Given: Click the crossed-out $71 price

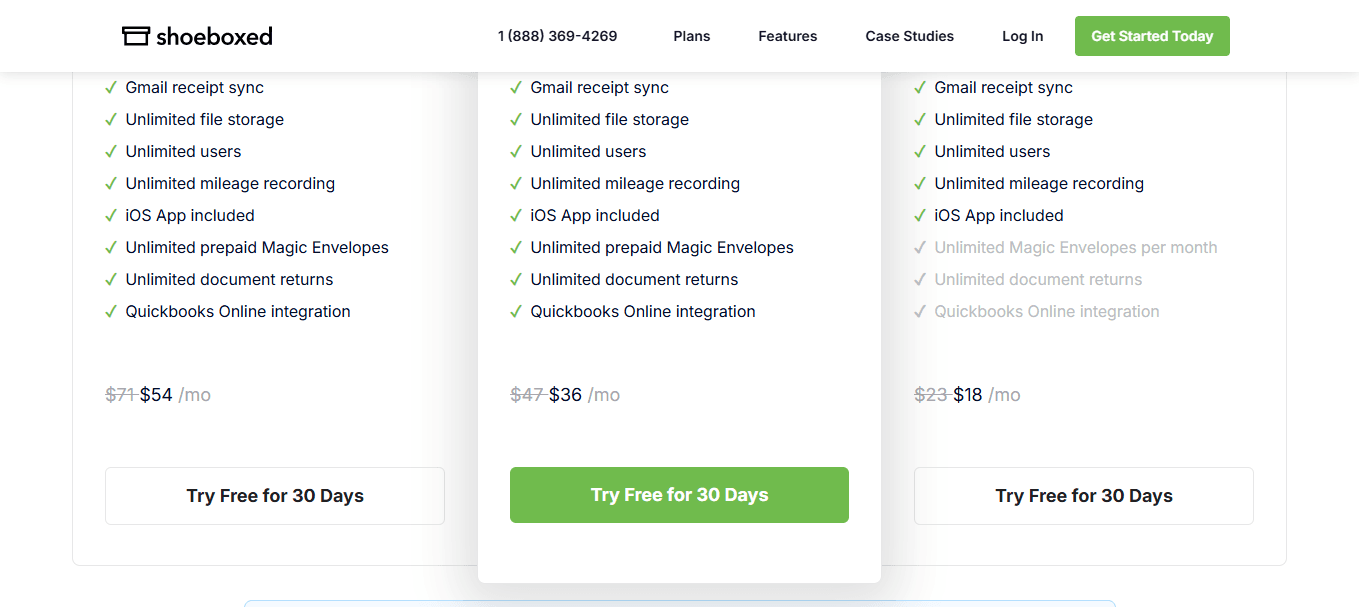Looking at the screenshot, I should point(120,395).
